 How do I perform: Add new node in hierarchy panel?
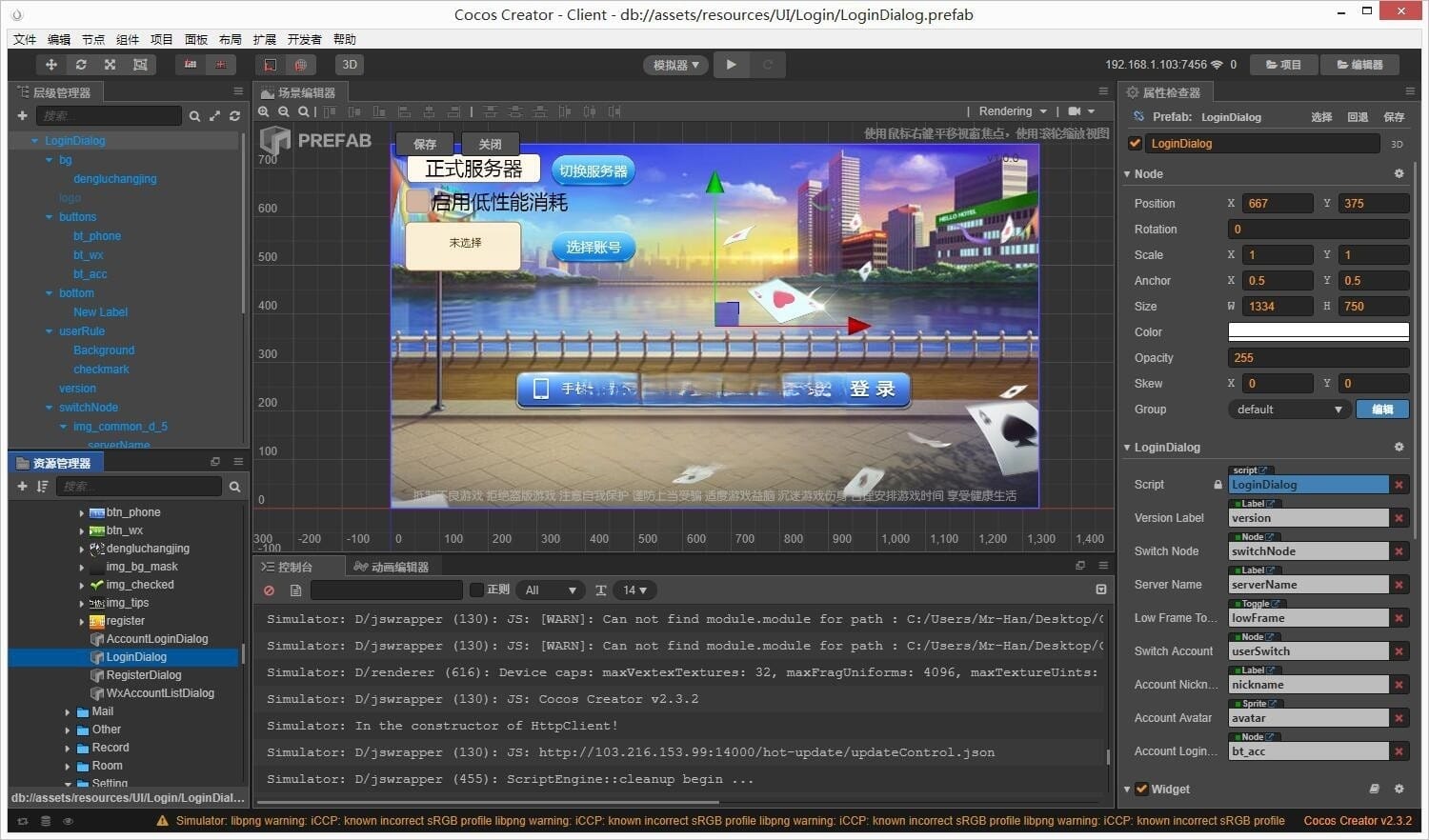pyautogui.click(x=22, y=115)
